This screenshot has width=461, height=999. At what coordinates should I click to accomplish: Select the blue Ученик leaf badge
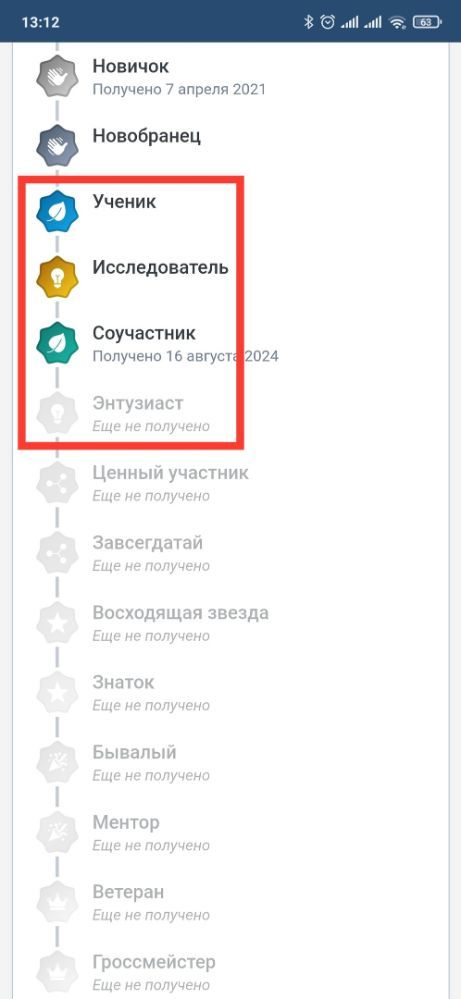(x=57, y=211)
